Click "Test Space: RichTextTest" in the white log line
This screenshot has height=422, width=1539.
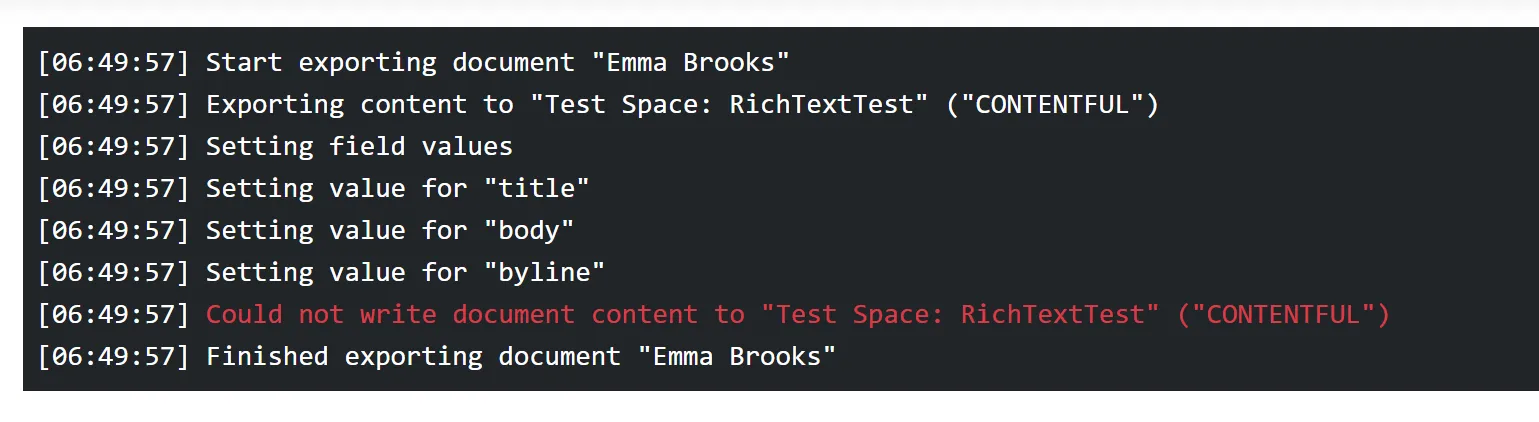(730, 105)
